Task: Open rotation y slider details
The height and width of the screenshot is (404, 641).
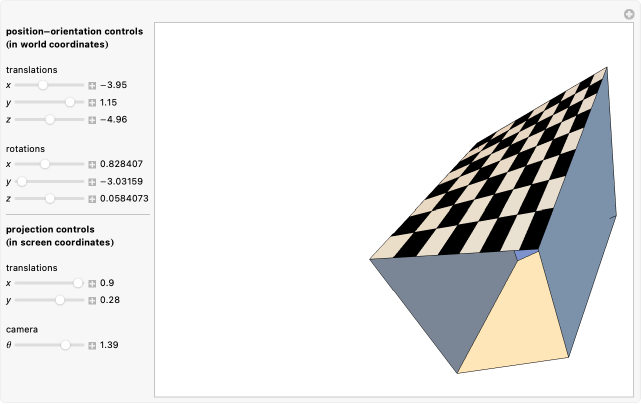Action: [x=92, y=182]
